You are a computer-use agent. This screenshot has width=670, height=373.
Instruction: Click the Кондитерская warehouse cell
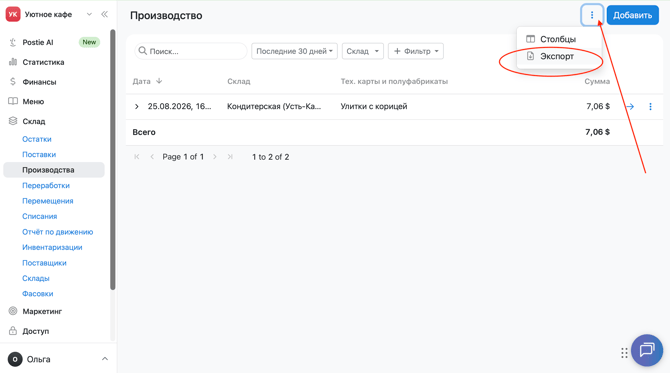pos(274,106)
